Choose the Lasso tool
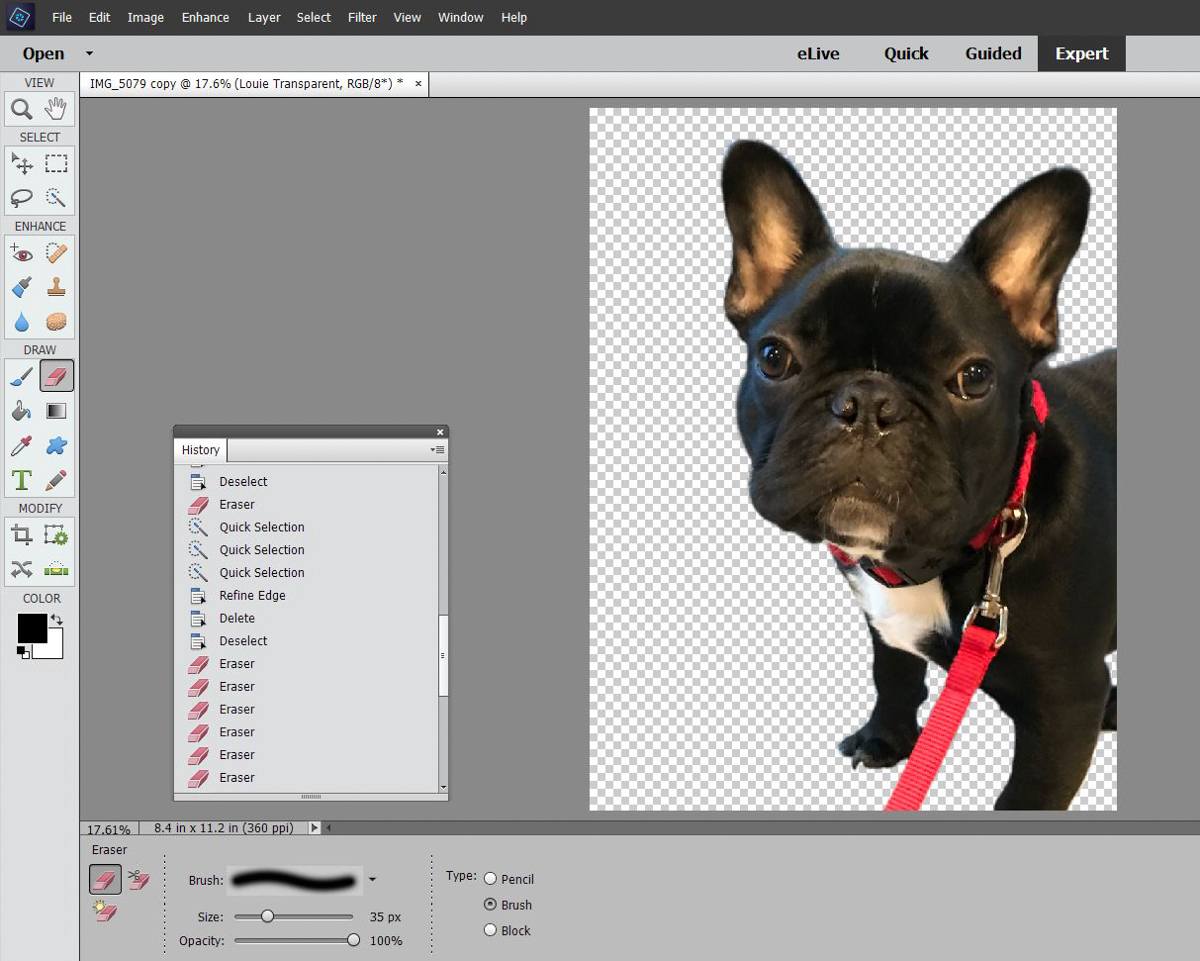1200x961 pixels. 22,197
